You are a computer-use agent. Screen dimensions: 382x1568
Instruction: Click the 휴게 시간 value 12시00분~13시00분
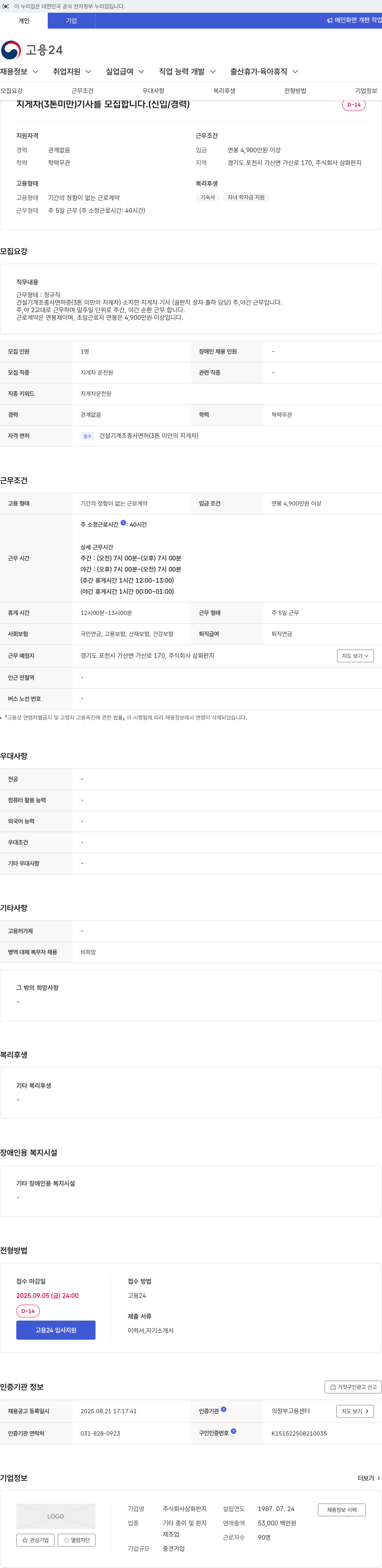pyautogui.click(x=106, y=613)
